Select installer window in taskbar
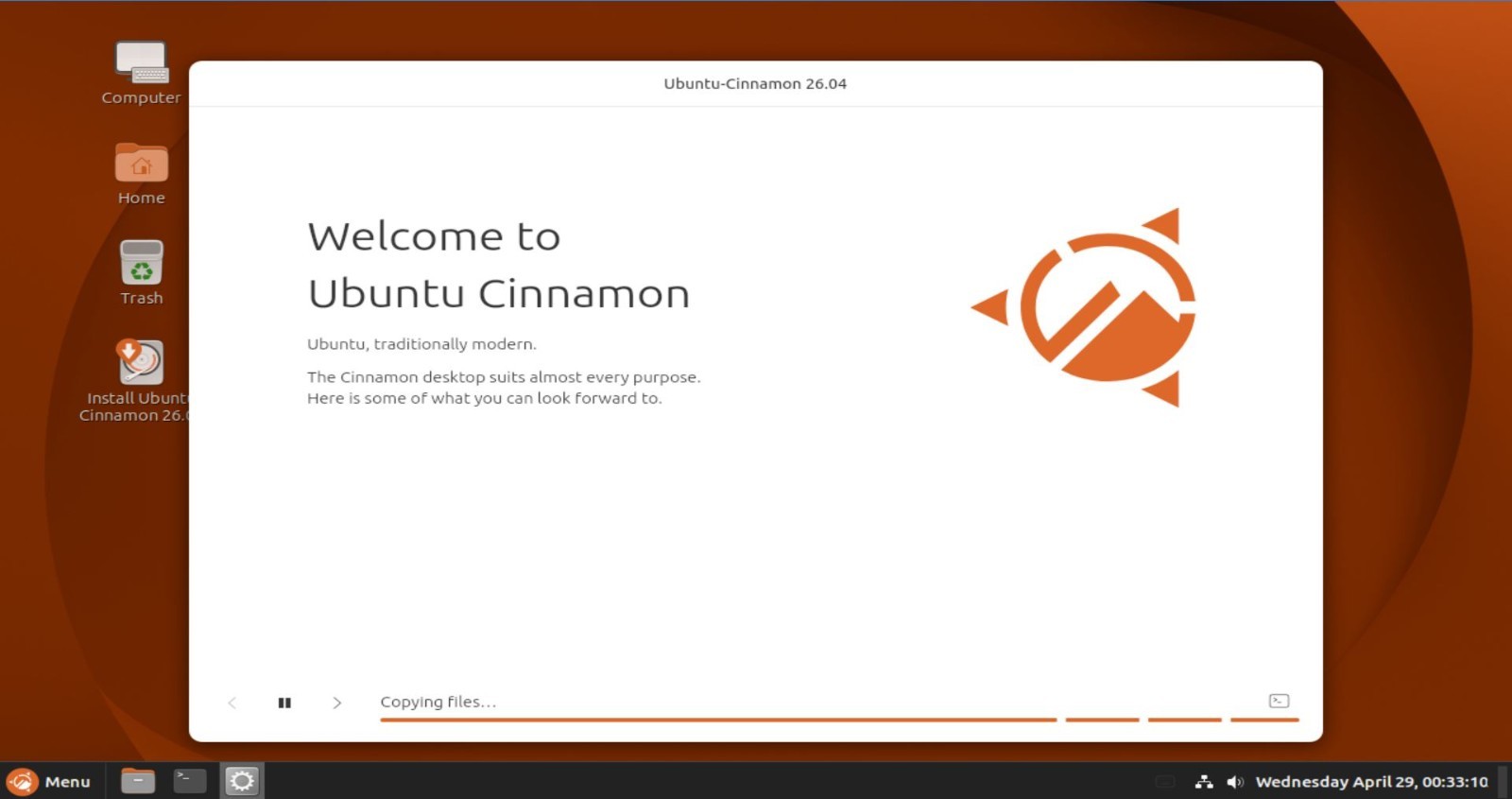The width and height of the screenshot is (1512, 799). click(x=242, y=781)
